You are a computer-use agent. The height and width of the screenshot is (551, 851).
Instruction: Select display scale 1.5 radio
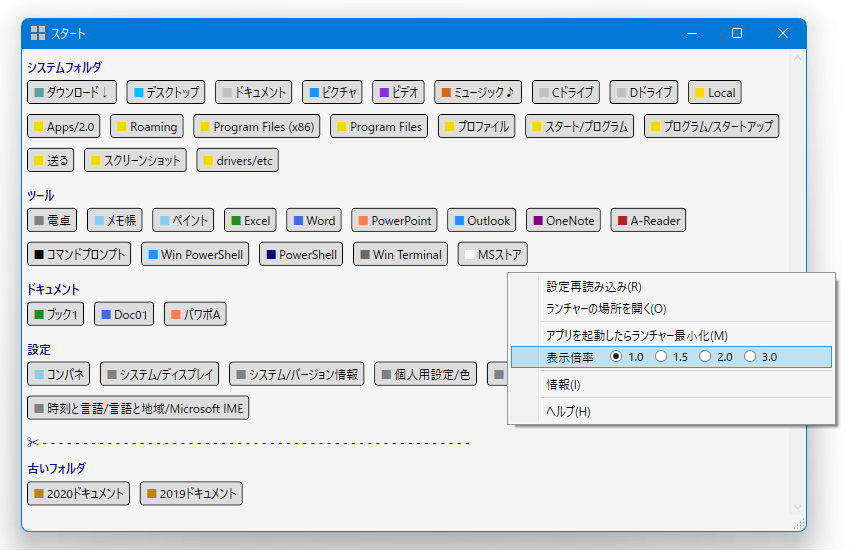pos(661,357)
